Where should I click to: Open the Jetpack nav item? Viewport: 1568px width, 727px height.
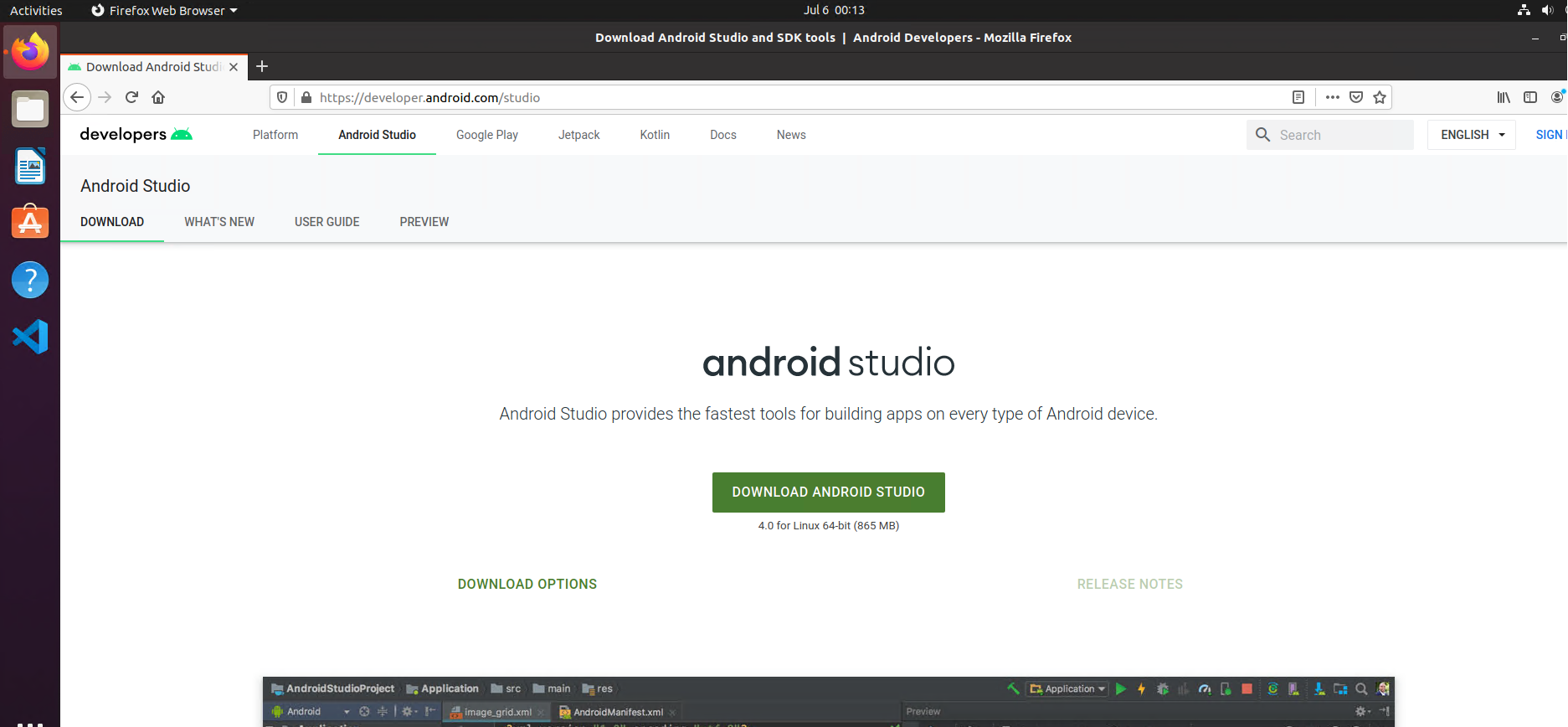[579, 135]
